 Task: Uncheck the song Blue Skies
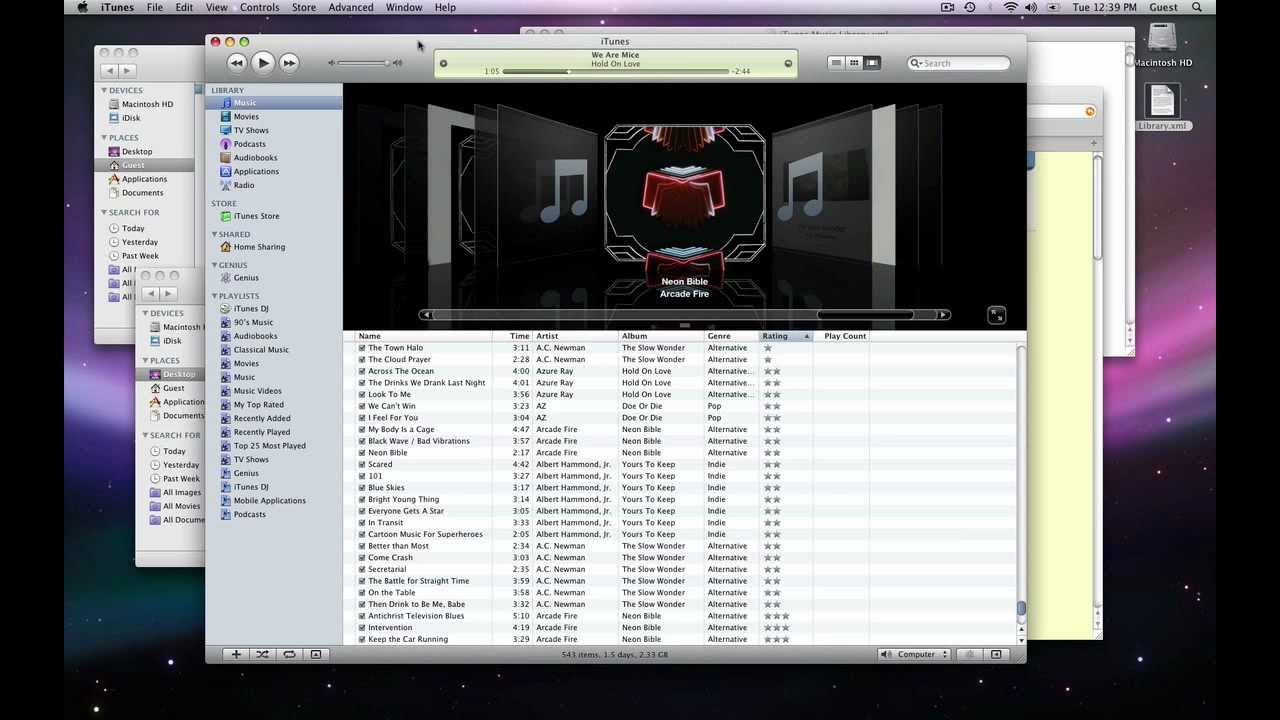click(x=362, y=488)
